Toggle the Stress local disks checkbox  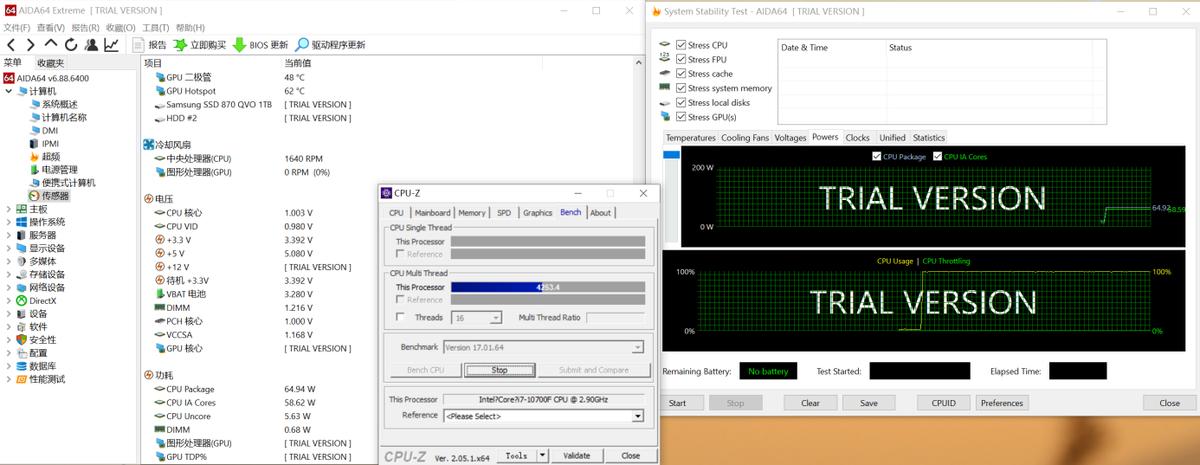pyautogui.click(x=681, y=102)
